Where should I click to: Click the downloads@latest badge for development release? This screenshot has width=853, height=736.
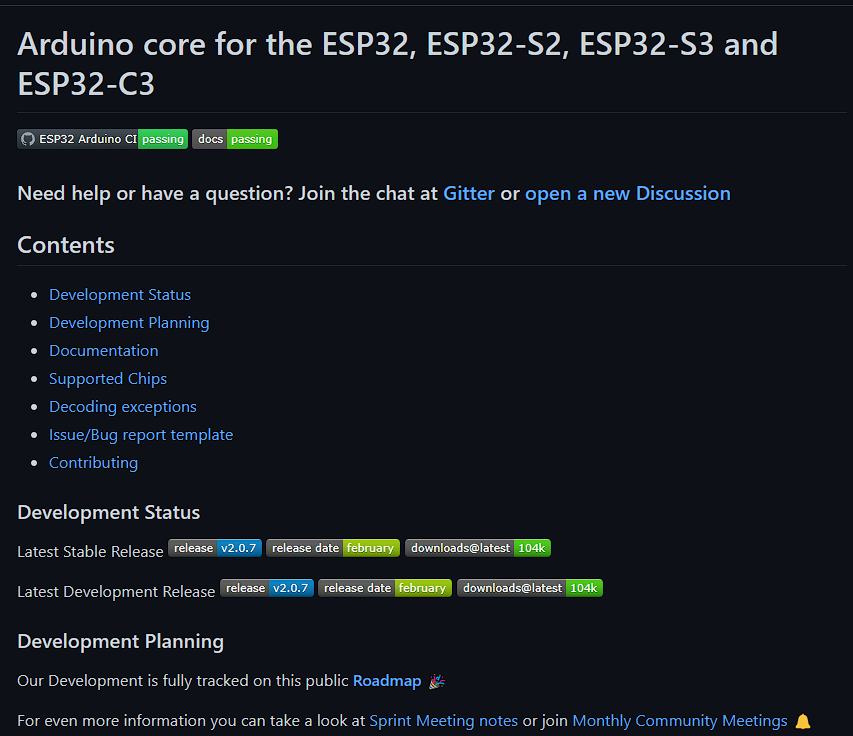(529, 588)
